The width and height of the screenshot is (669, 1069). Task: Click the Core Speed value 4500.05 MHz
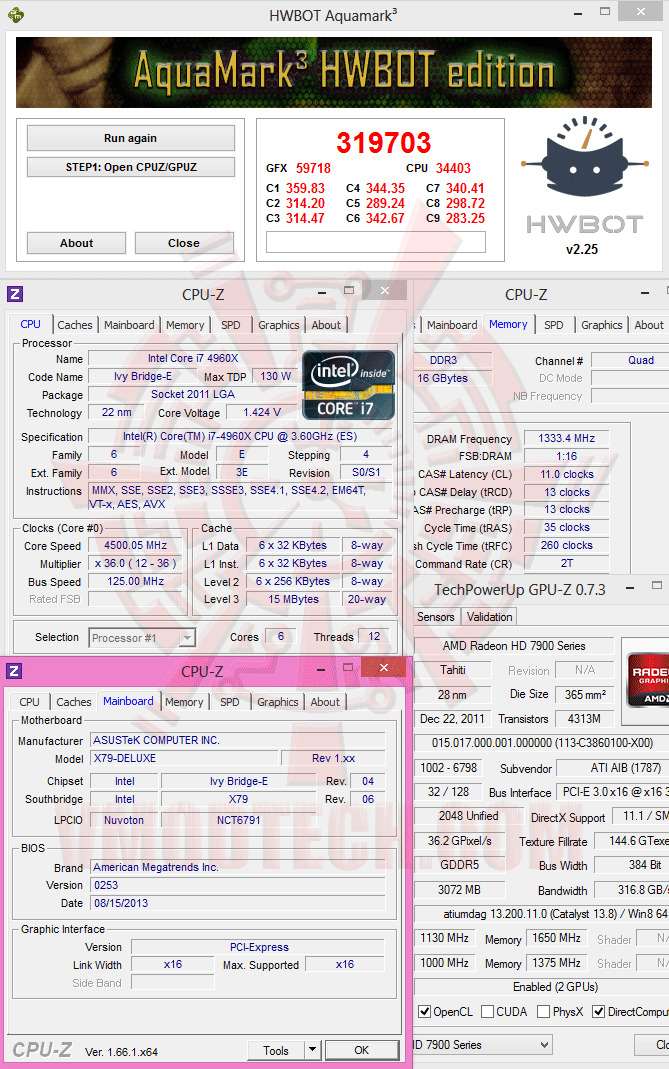point(135,545)
